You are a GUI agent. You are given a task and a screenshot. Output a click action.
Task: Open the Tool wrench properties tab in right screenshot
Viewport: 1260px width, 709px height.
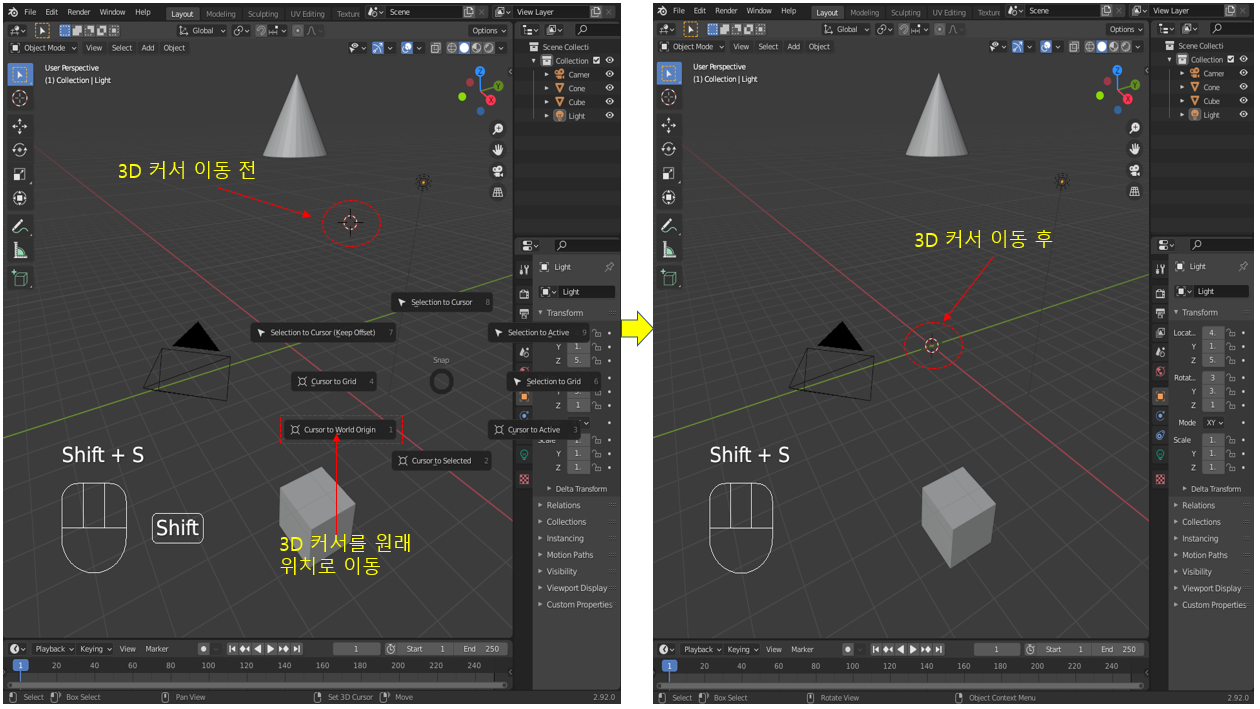(x=1160, y=270)
